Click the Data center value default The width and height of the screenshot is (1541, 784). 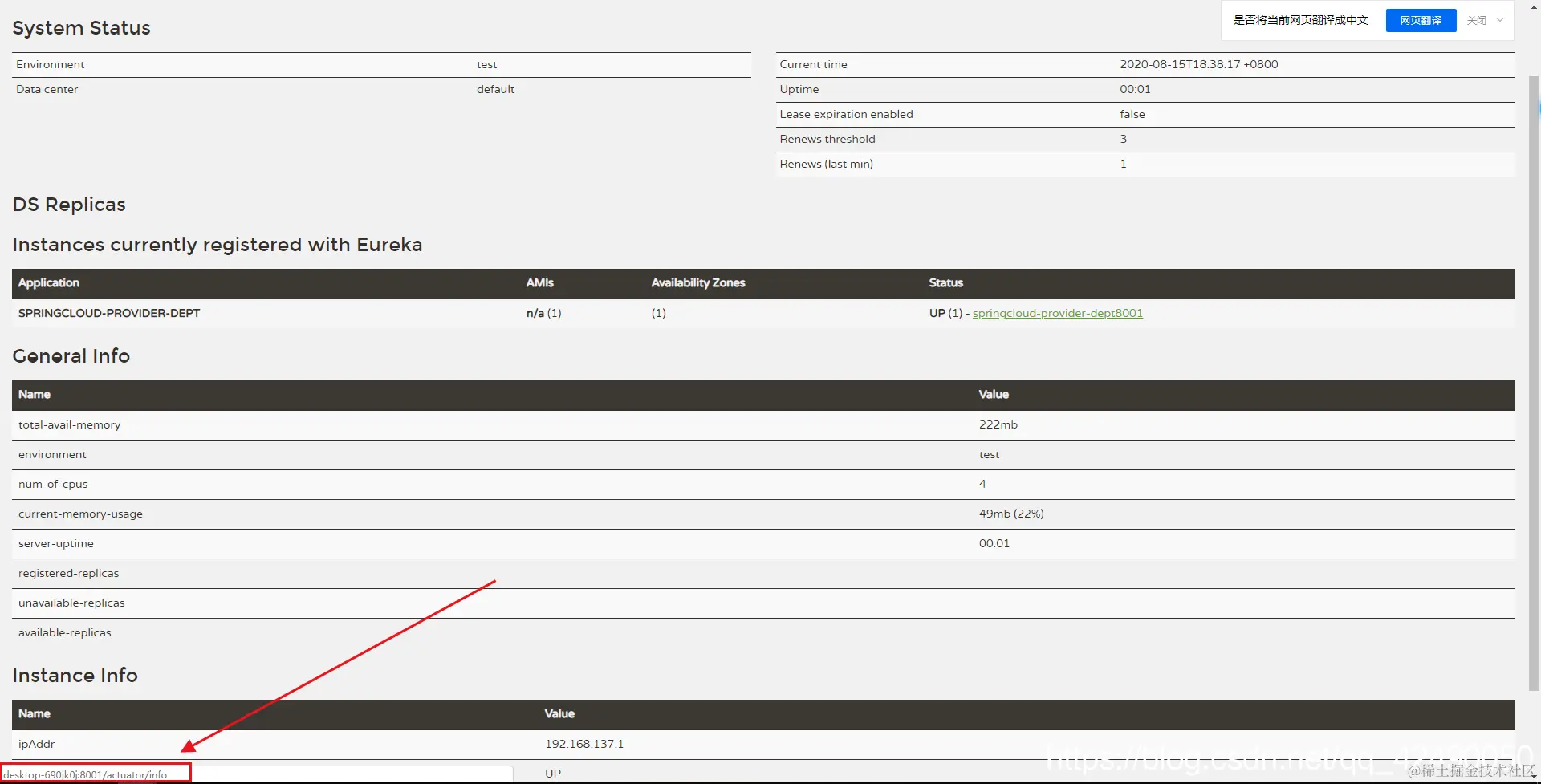tap(495, 89)
